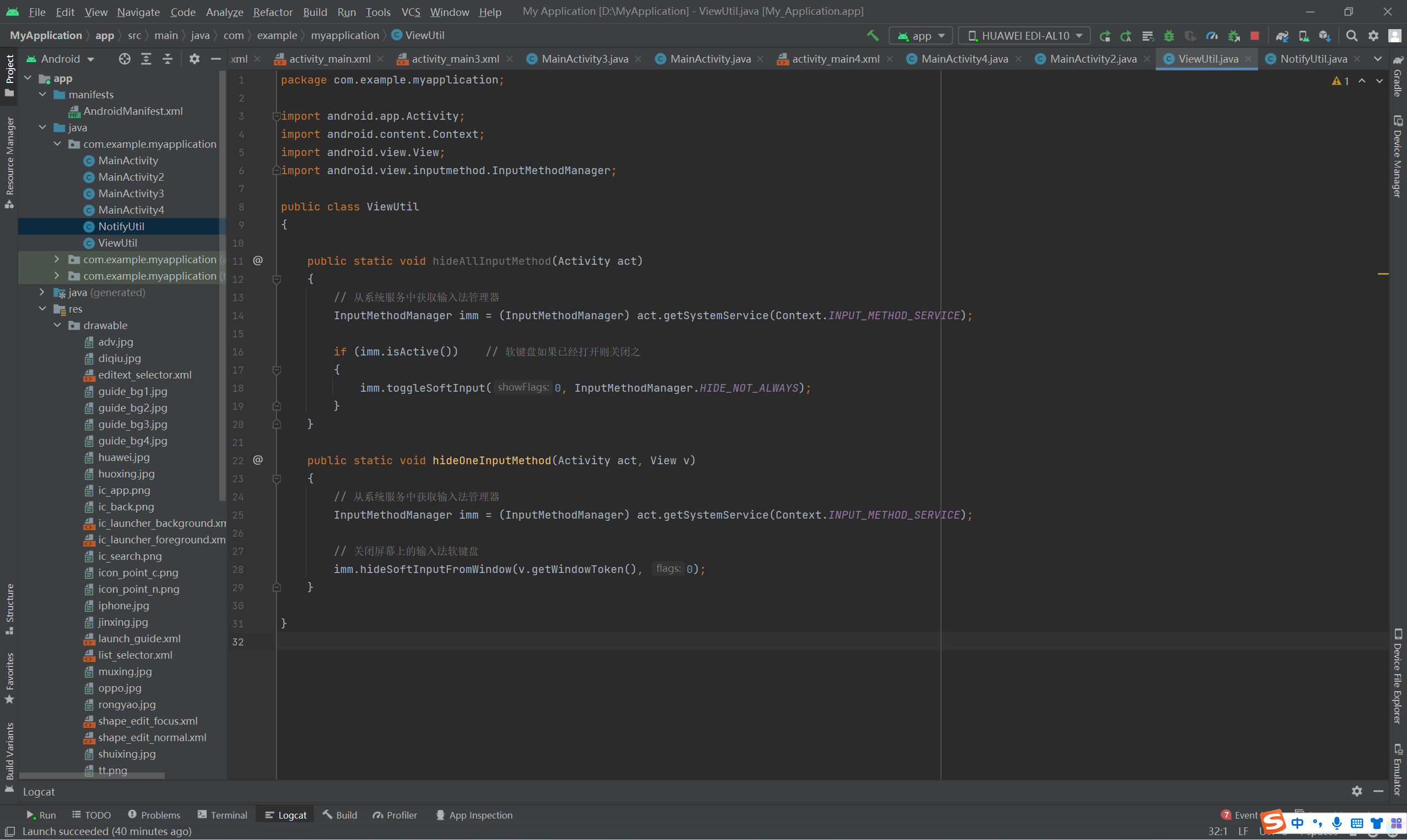Toggle the Structure tool window

(x=10, y=608)
